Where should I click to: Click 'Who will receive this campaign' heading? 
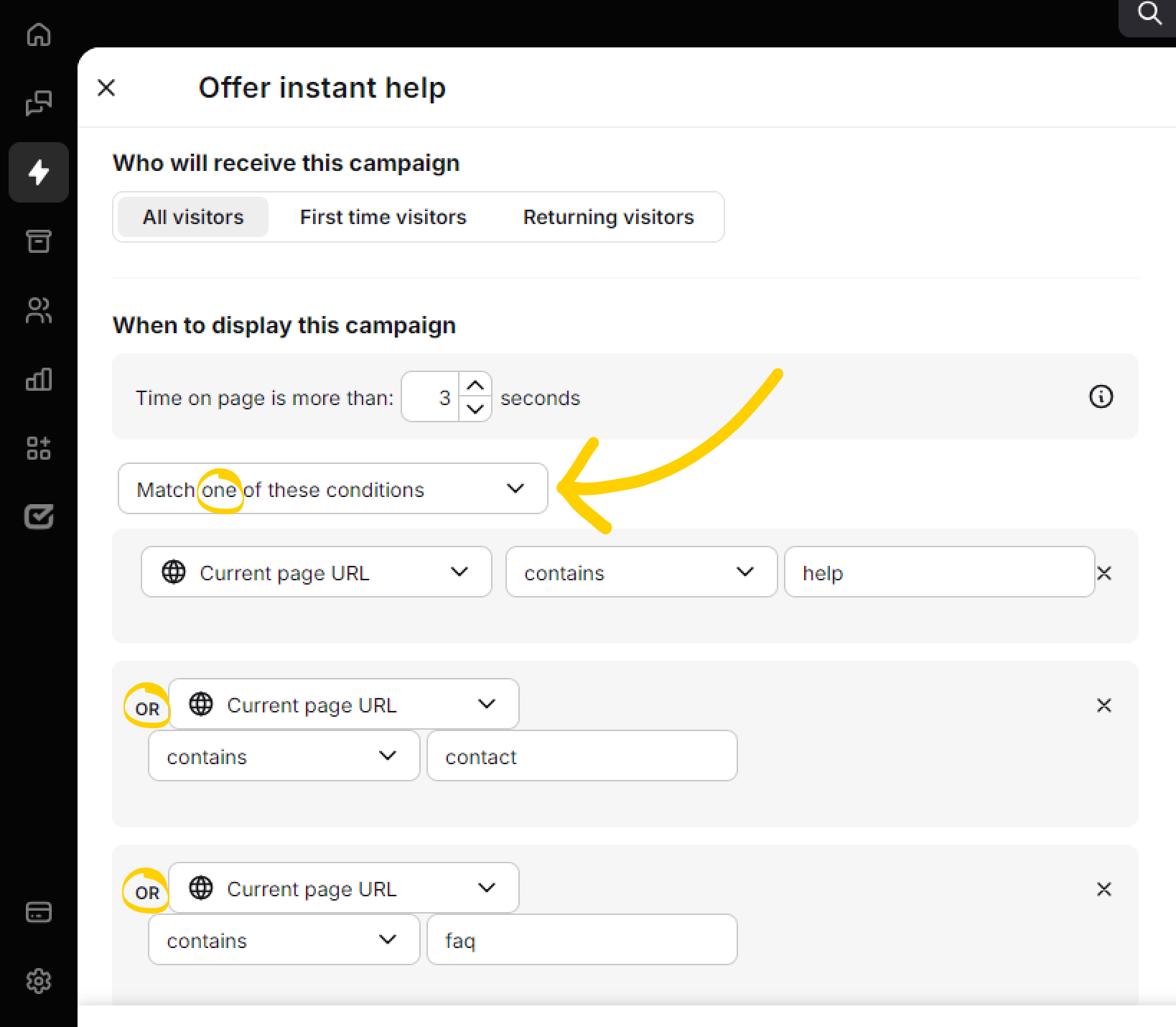pyautogui.click(x=286, y=163)
